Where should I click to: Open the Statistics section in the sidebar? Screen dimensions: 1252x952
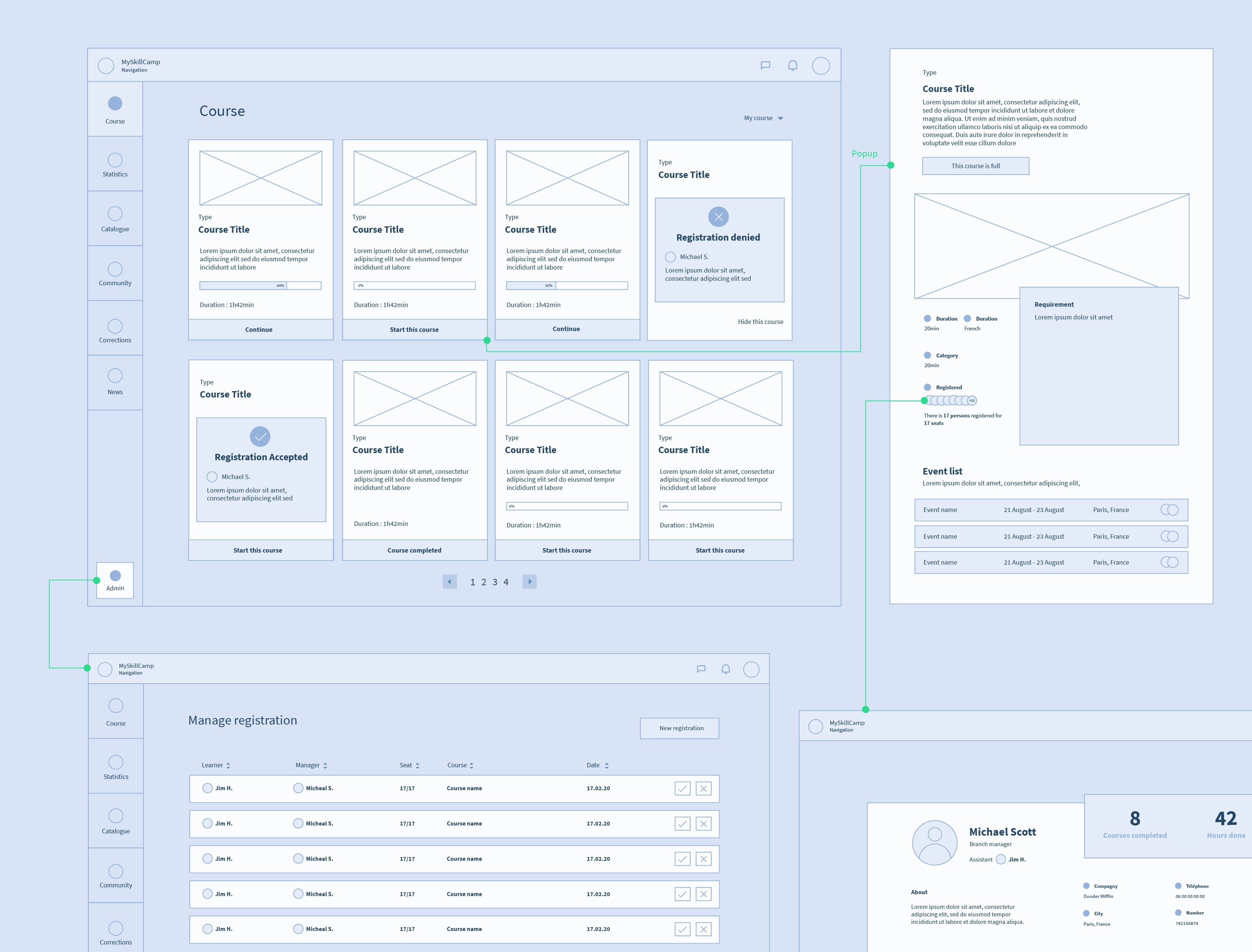tap(115, 164)
